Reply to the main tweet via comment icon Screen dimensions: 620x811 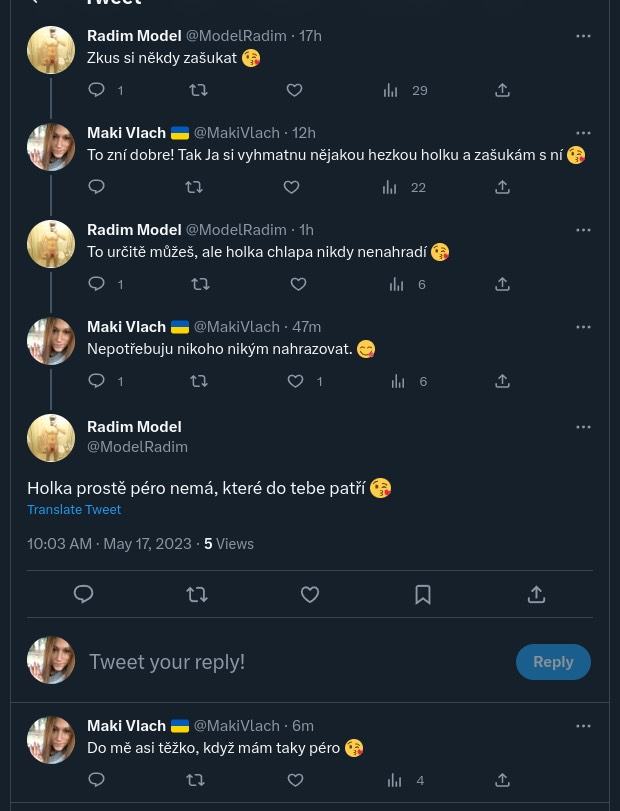(x=84, y=595)
